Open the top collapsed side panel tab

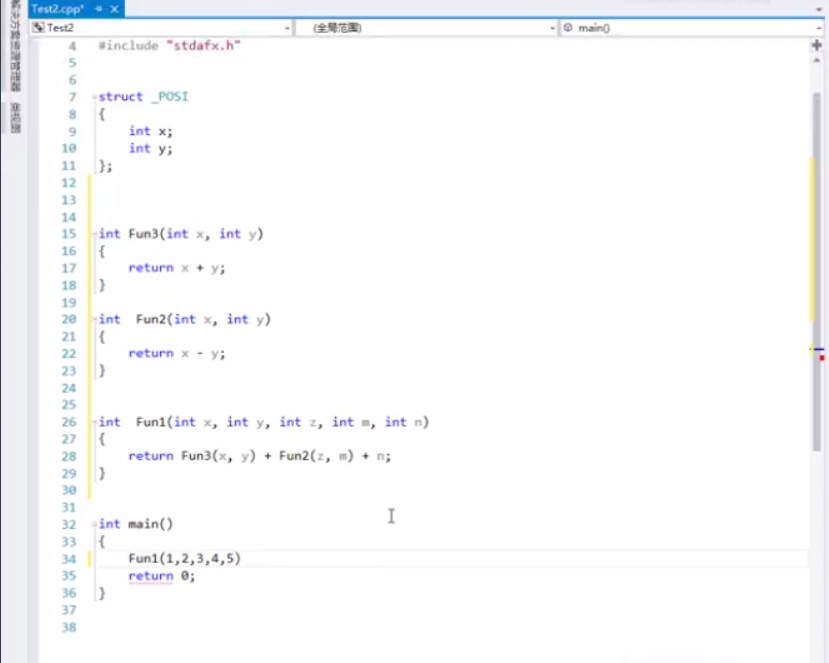(x=15, y=45)
